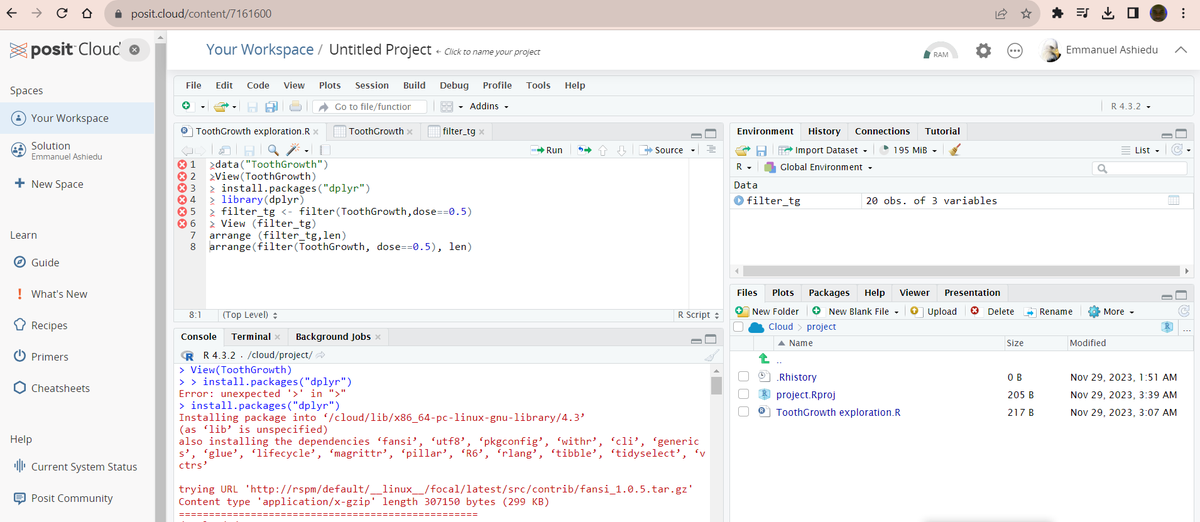1200x522 pixels.
Task: Switch to the History tab
Action: tap(824, 131)
